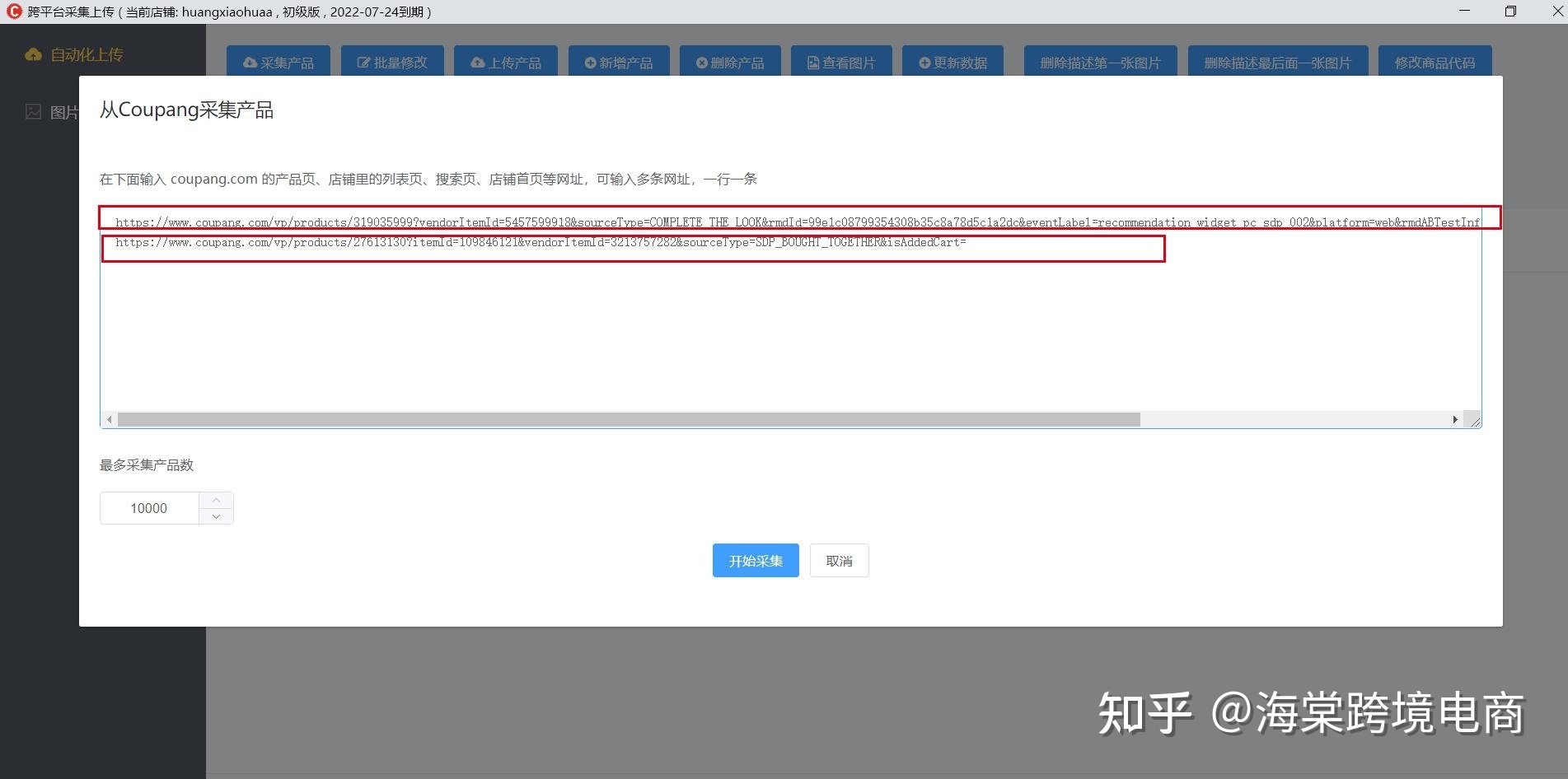Click the 从Coupang采集产品 dialog title
Screen dimensions: 1568x779
point(186,110)
